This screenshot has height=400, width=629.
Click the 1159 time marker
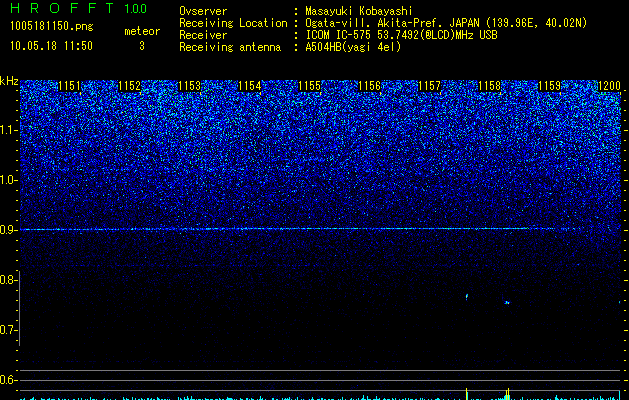click(x=550, y=86)
